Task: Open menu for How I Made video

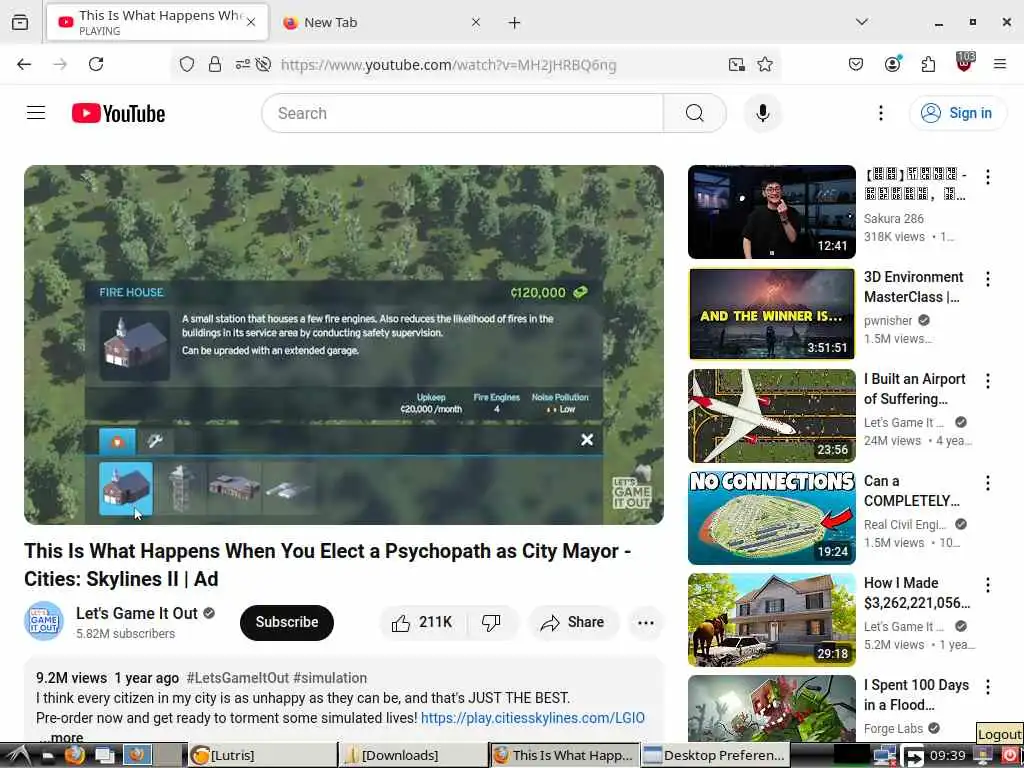Action: [x=987, y=584]
